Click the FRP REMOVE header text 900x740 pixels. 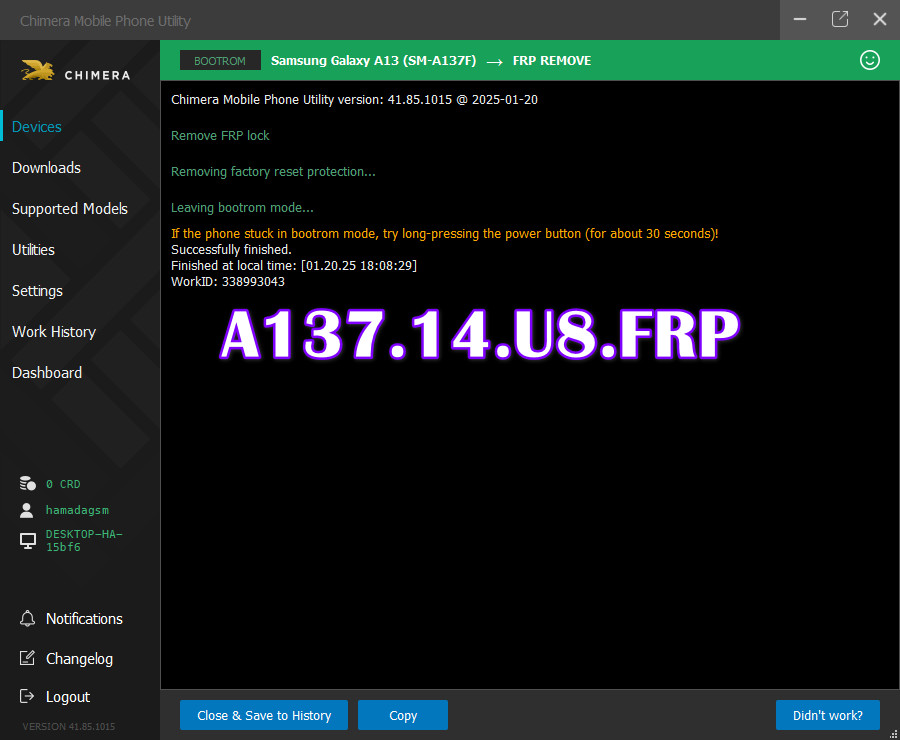[x=552, y=61]
